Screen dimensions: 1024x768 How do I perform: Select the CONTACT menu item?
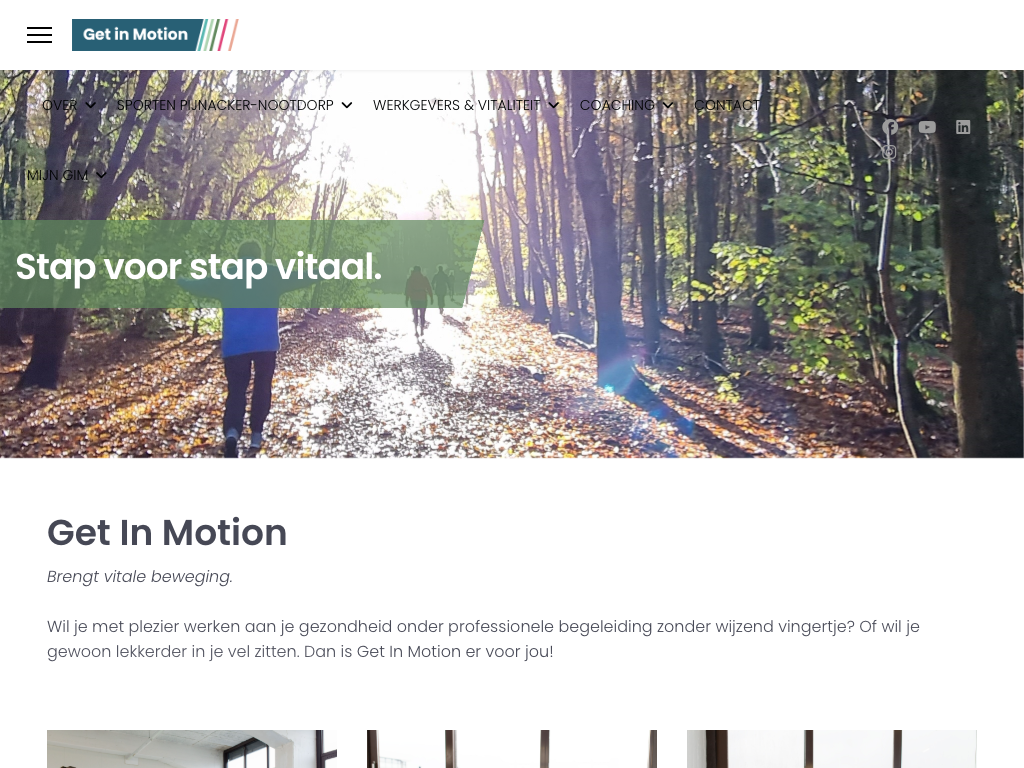click(x=727, y=105)
